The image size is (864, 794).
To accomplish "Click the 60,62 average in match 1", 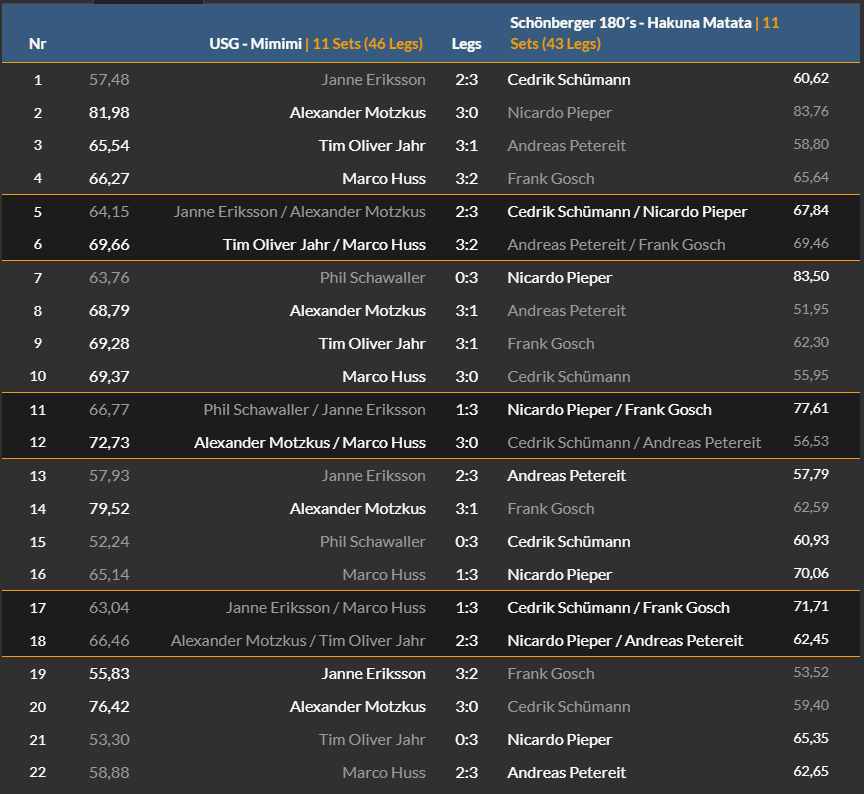I will coord(811,78).
